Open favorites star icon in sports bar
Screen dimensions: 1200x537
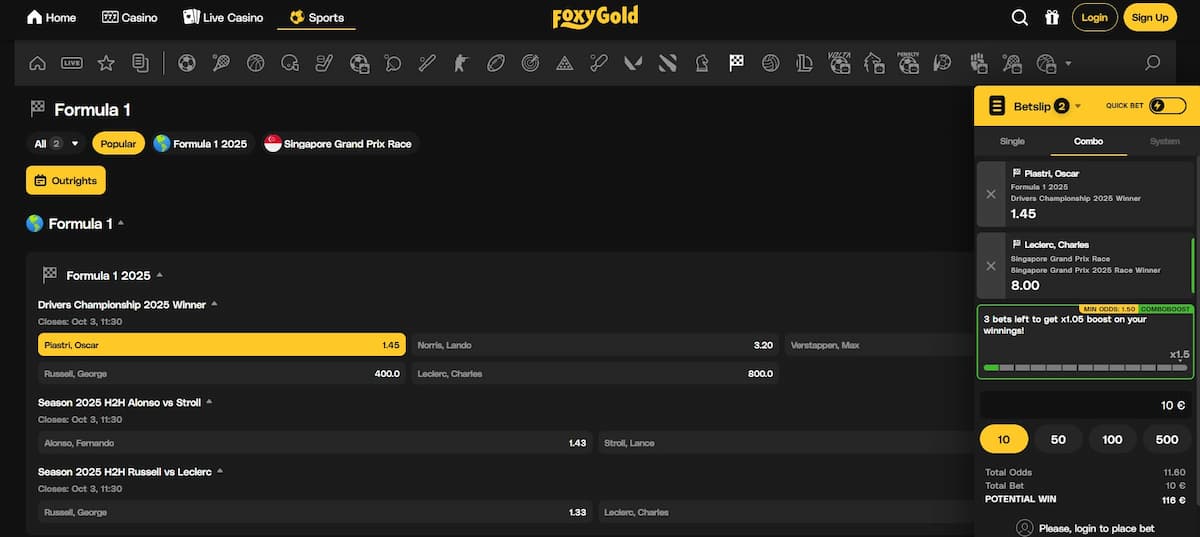(x=105, y=63)
